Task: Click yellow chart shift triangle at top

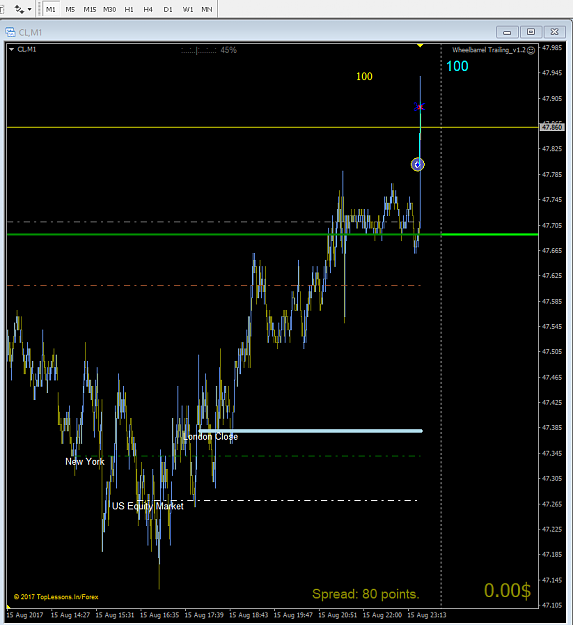Action: [x=420, y=45]
